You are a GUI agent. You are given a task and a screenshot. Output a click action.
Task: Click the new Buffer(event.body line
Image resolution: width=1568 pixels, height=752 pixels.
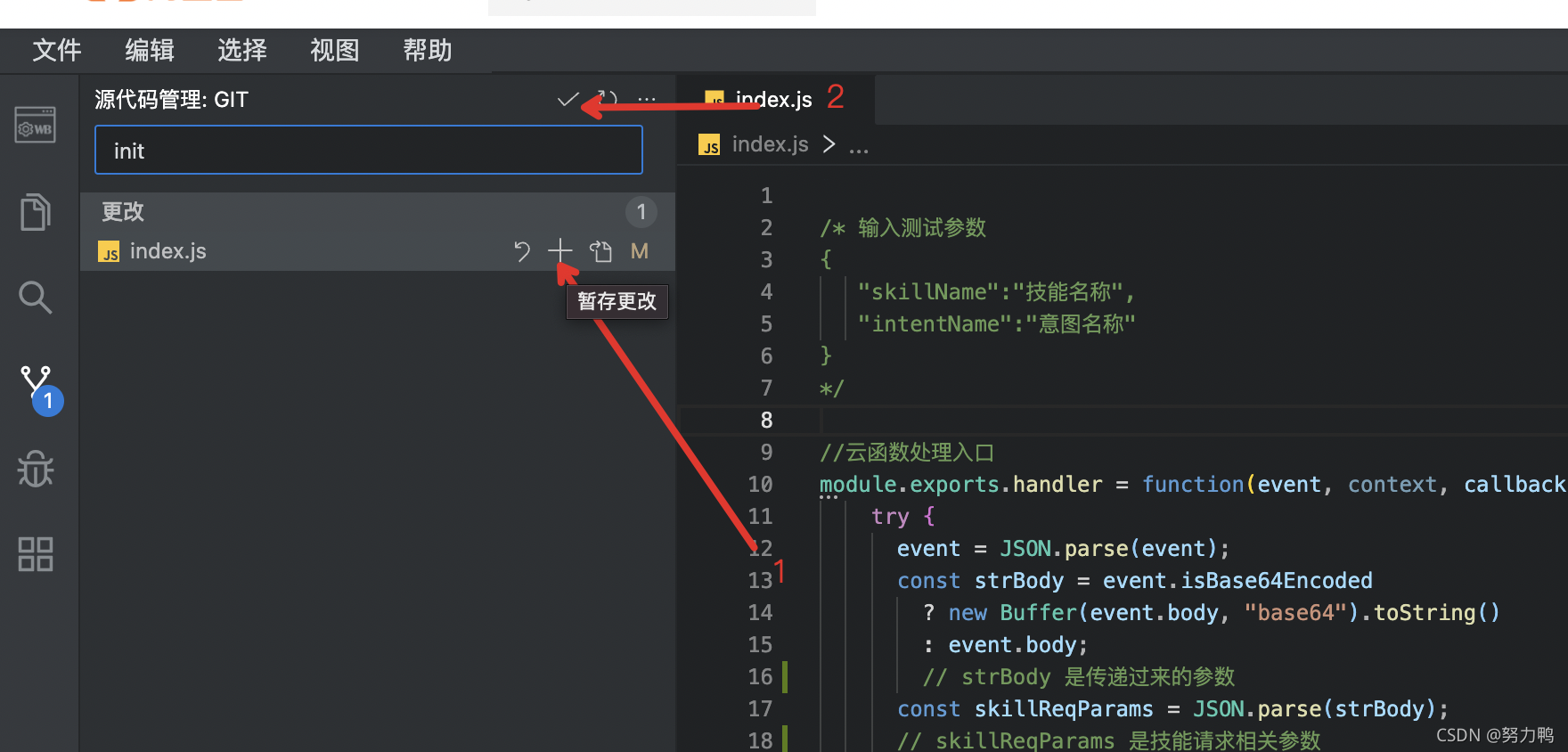click(1212, 613)
